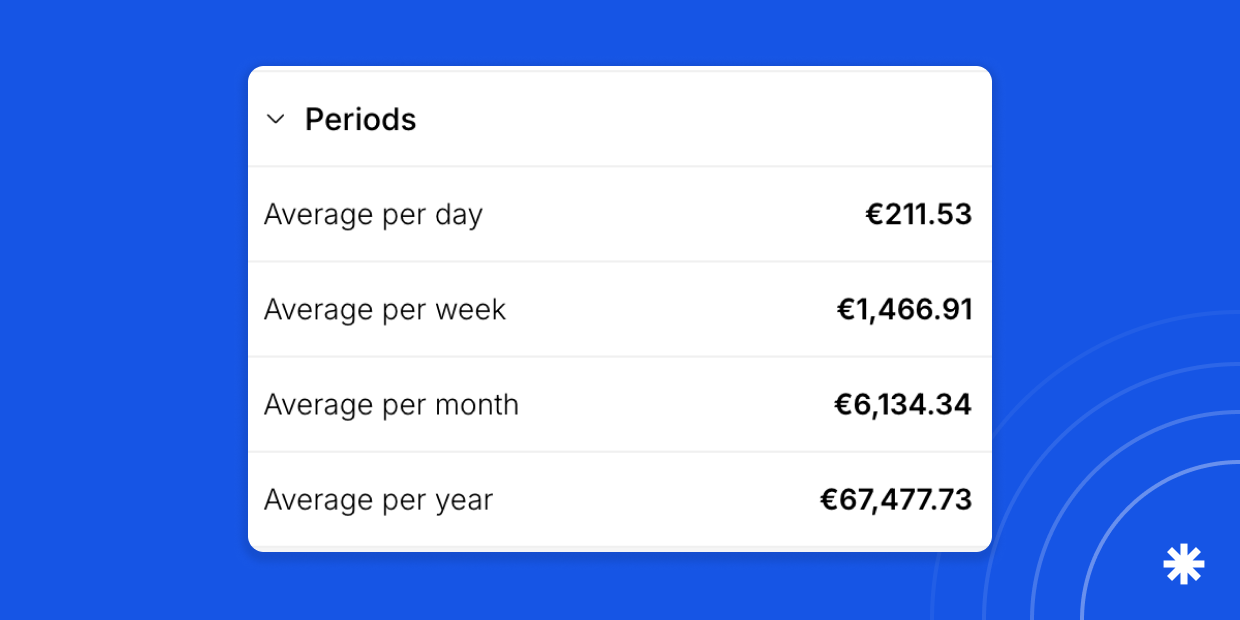Image resolution: width=1240 pixels, height=620 pixels.
Task: Click empty header space right of Periods
Action: click(700, 120)
